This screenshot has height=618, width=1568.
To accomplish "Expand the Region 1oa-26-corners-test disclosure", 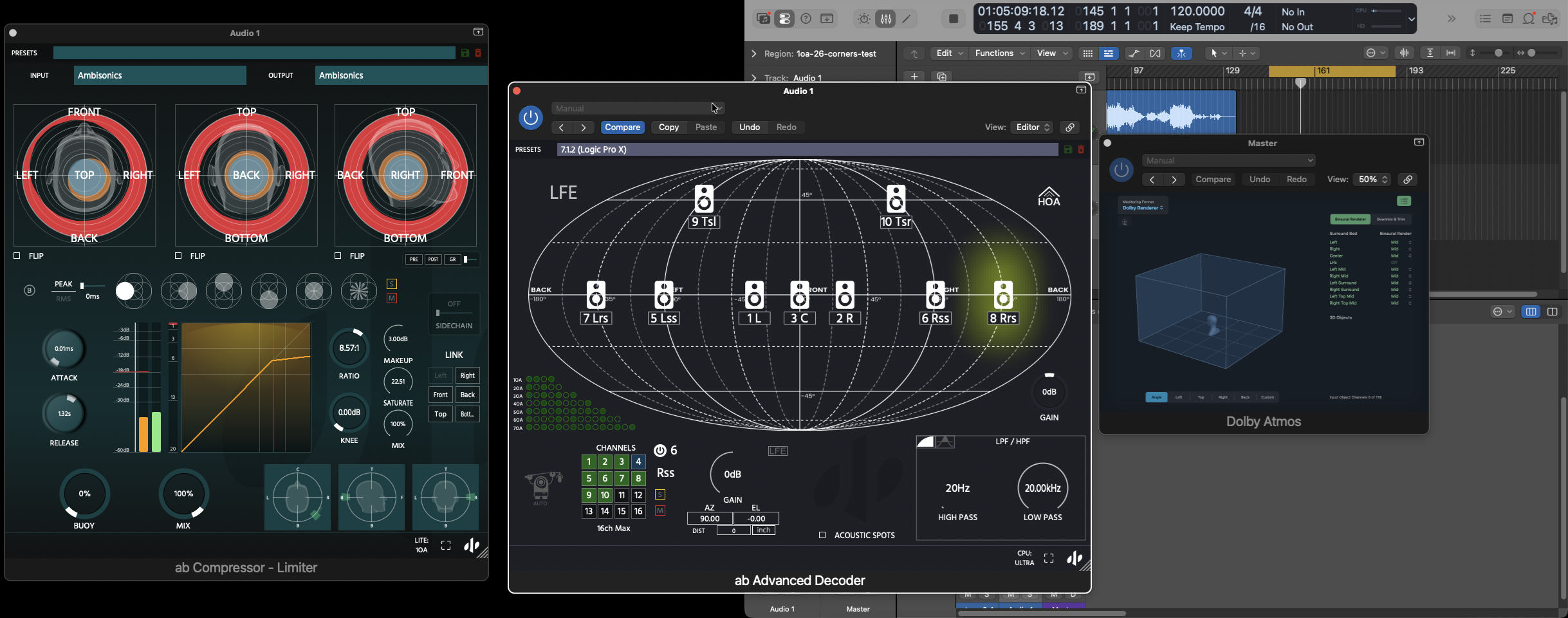I will (x=753, y=54).
